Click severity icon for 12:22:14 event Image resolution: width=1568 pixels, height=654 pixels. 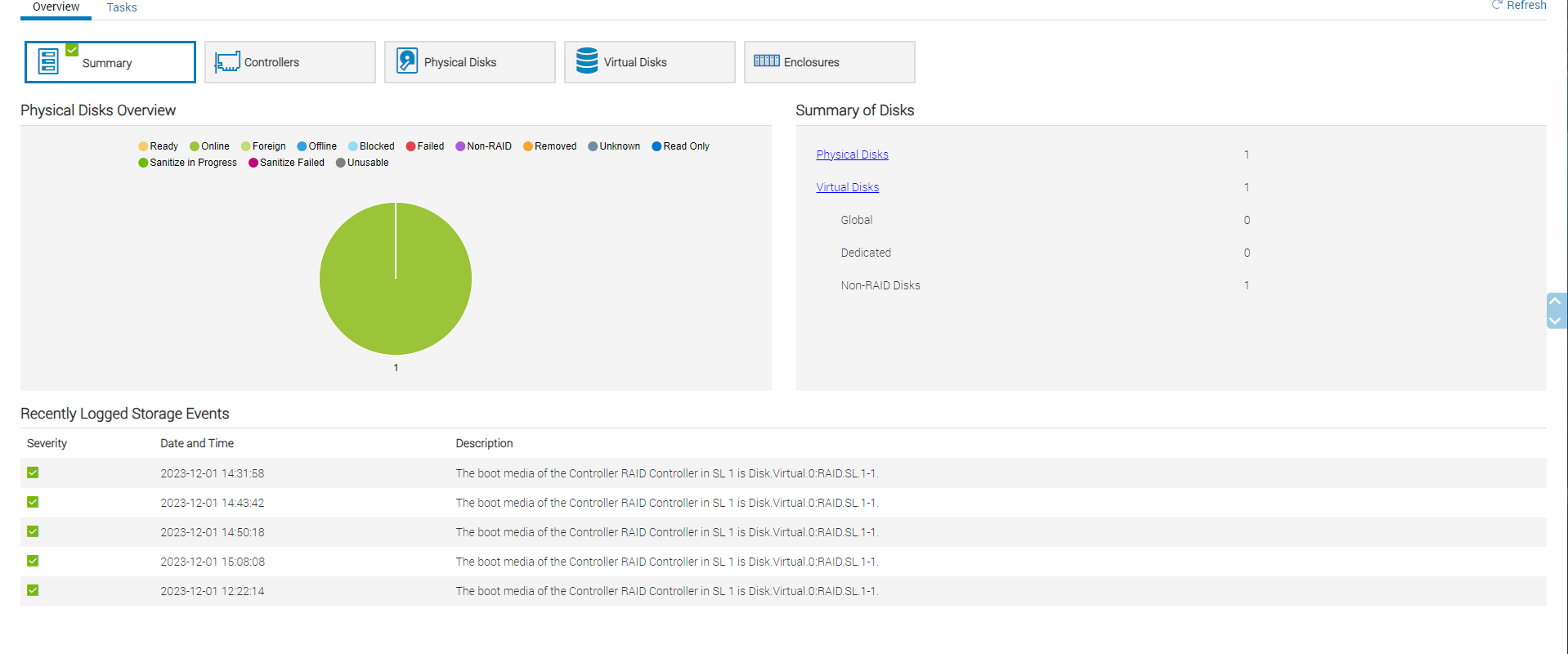[33, 590]
